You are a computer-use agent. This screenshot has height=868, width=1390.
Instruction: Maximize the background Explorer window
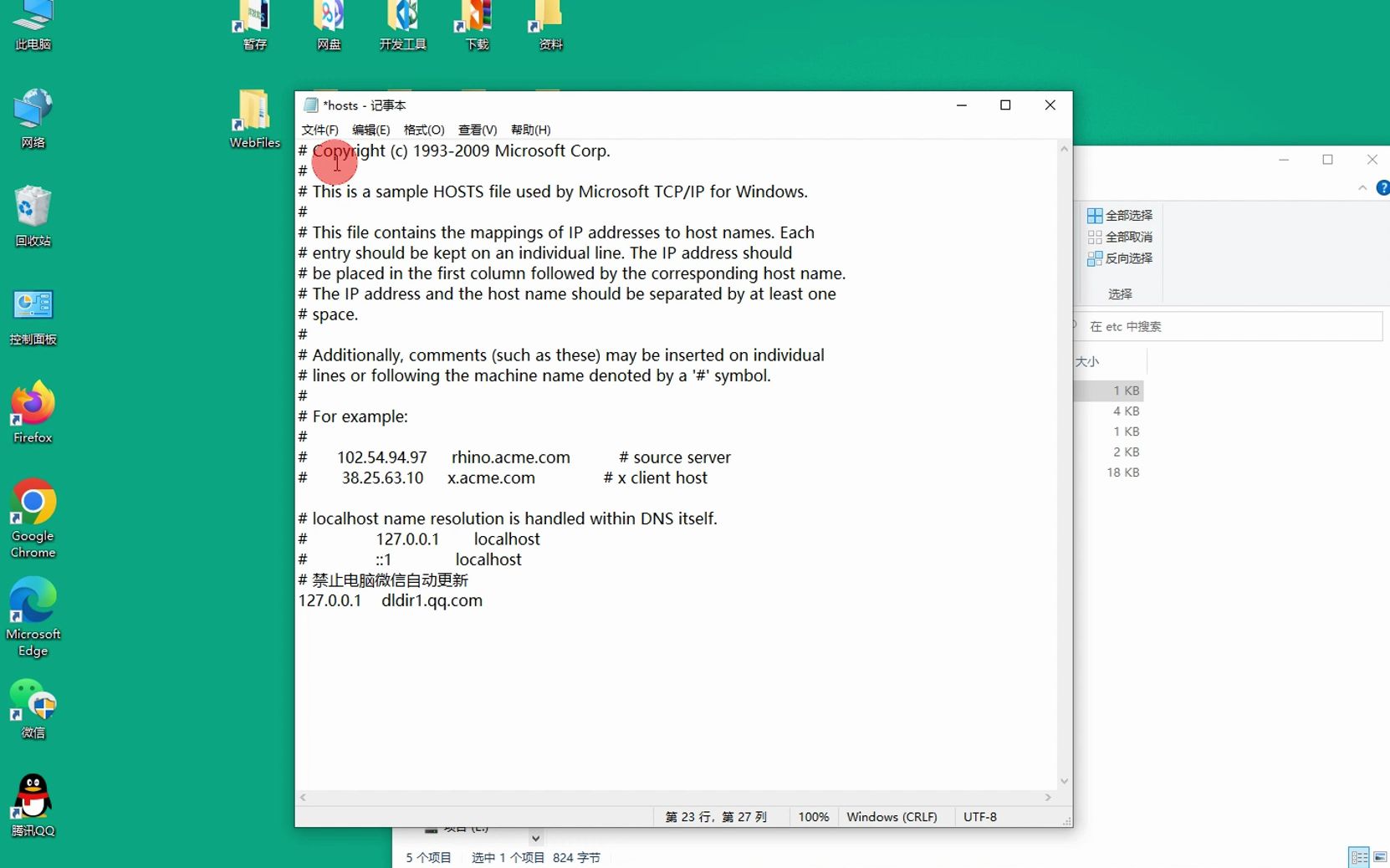click(x=1327, y=160)
